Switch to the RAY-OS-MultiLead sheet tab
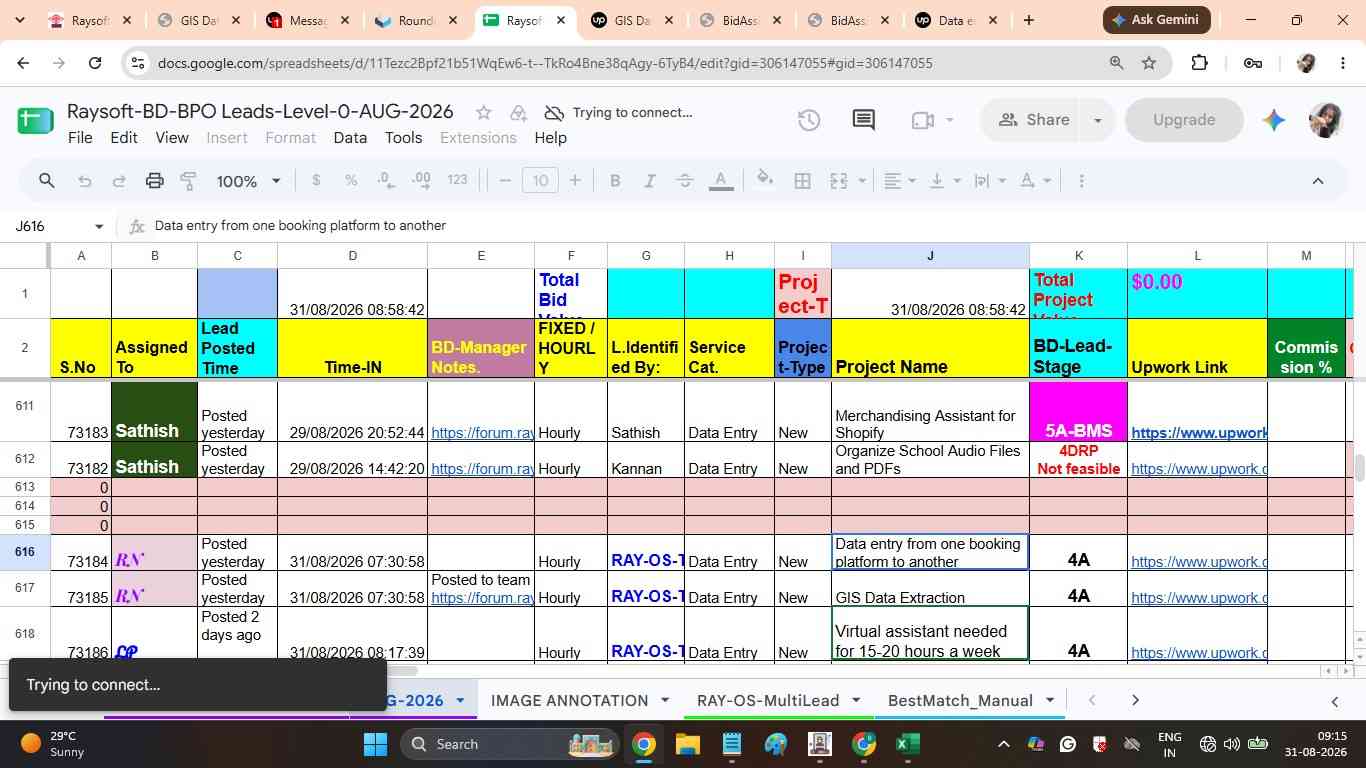 pyautogui.click(x=768, y=700)
